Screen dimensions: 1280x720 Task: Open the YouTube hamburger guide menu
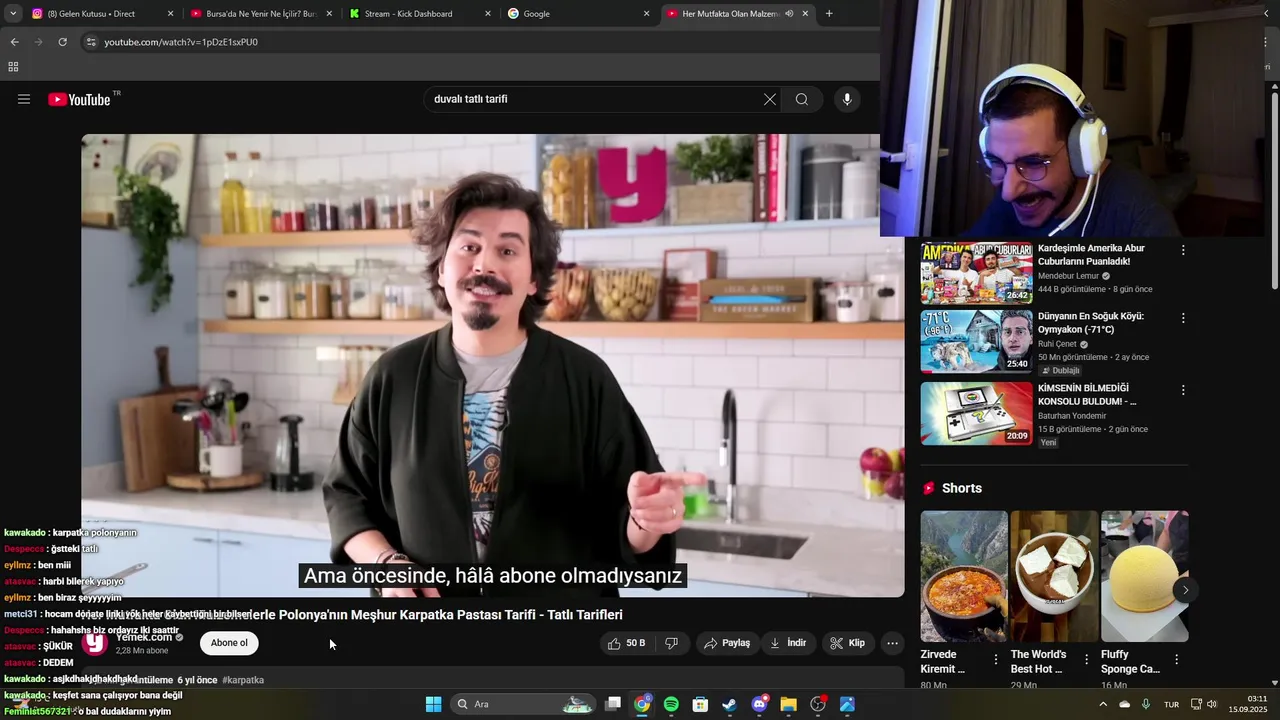tap(24, 99)
